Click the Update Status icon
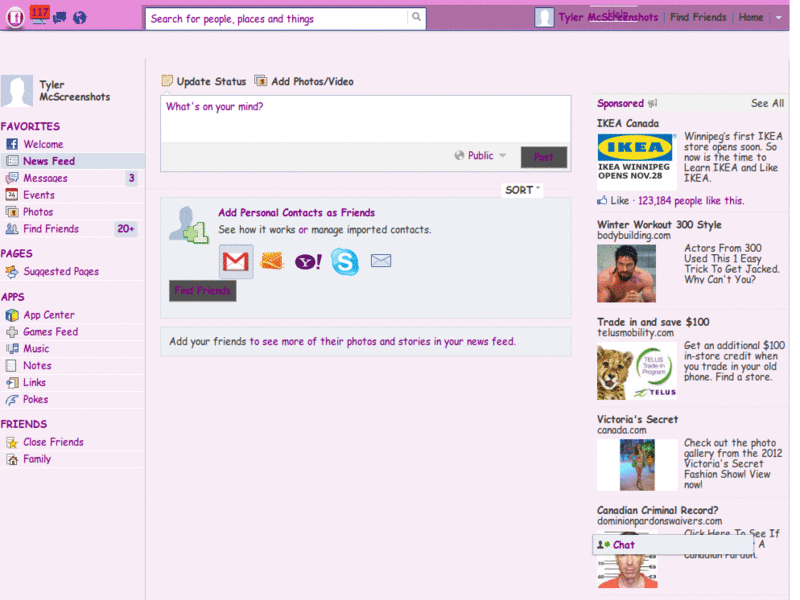The width and height of the screenshot is (800, 600). click(x=167, y=81)
